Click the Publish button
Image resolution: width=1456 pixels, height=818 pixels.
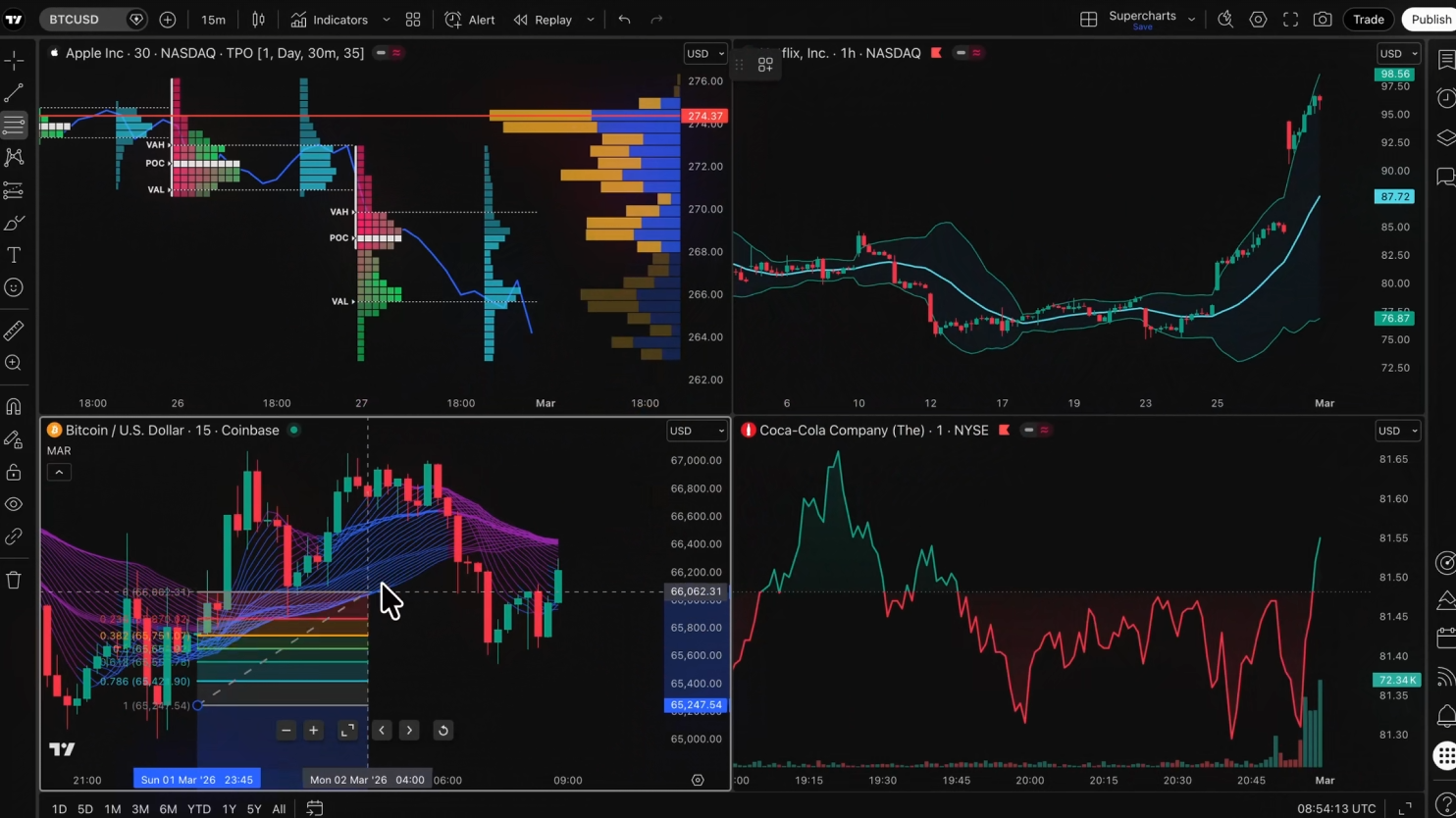[x=1430, y=20]
